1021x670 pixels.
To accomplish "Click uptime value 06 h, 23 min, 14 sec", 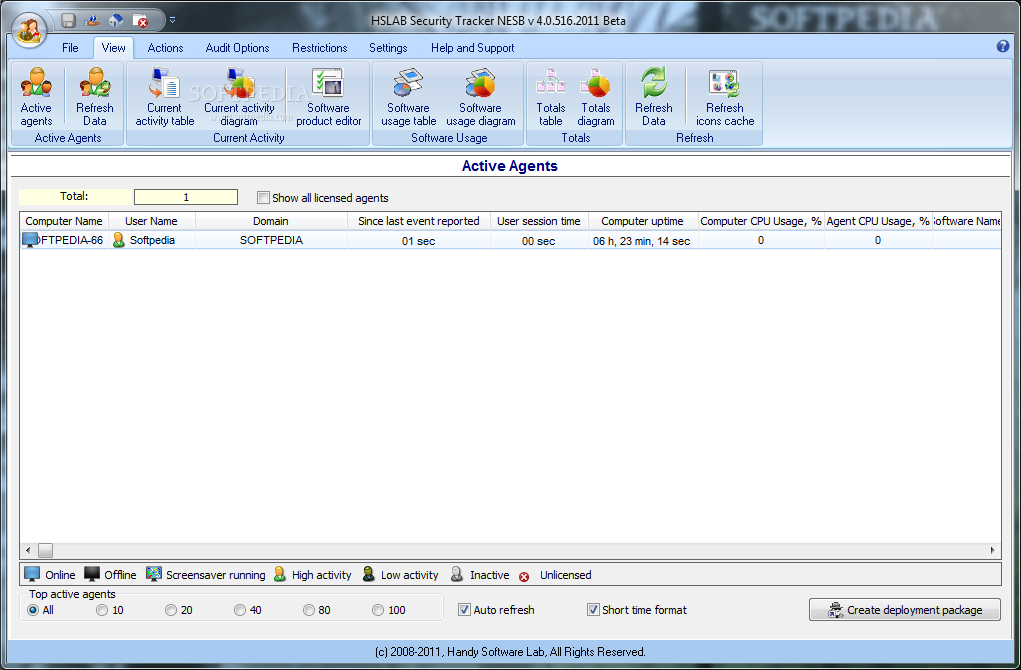I will point(642,241).
